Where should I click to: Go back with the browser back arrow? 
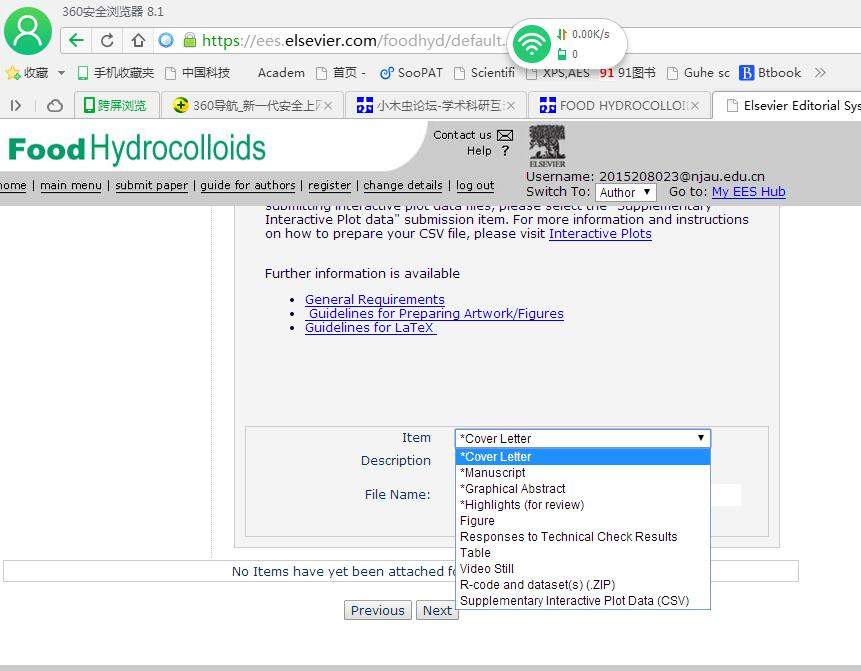tap(76, 40)
